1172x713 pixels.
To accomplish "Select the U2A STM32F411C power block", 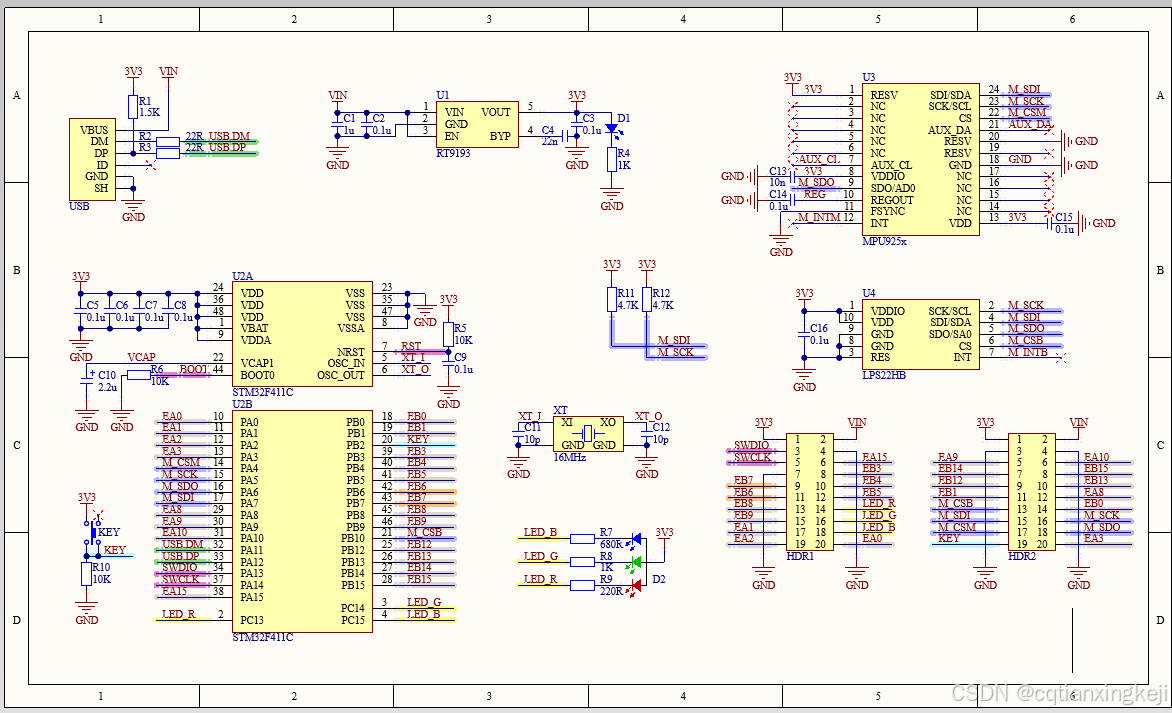I will [x=302, y=334].
